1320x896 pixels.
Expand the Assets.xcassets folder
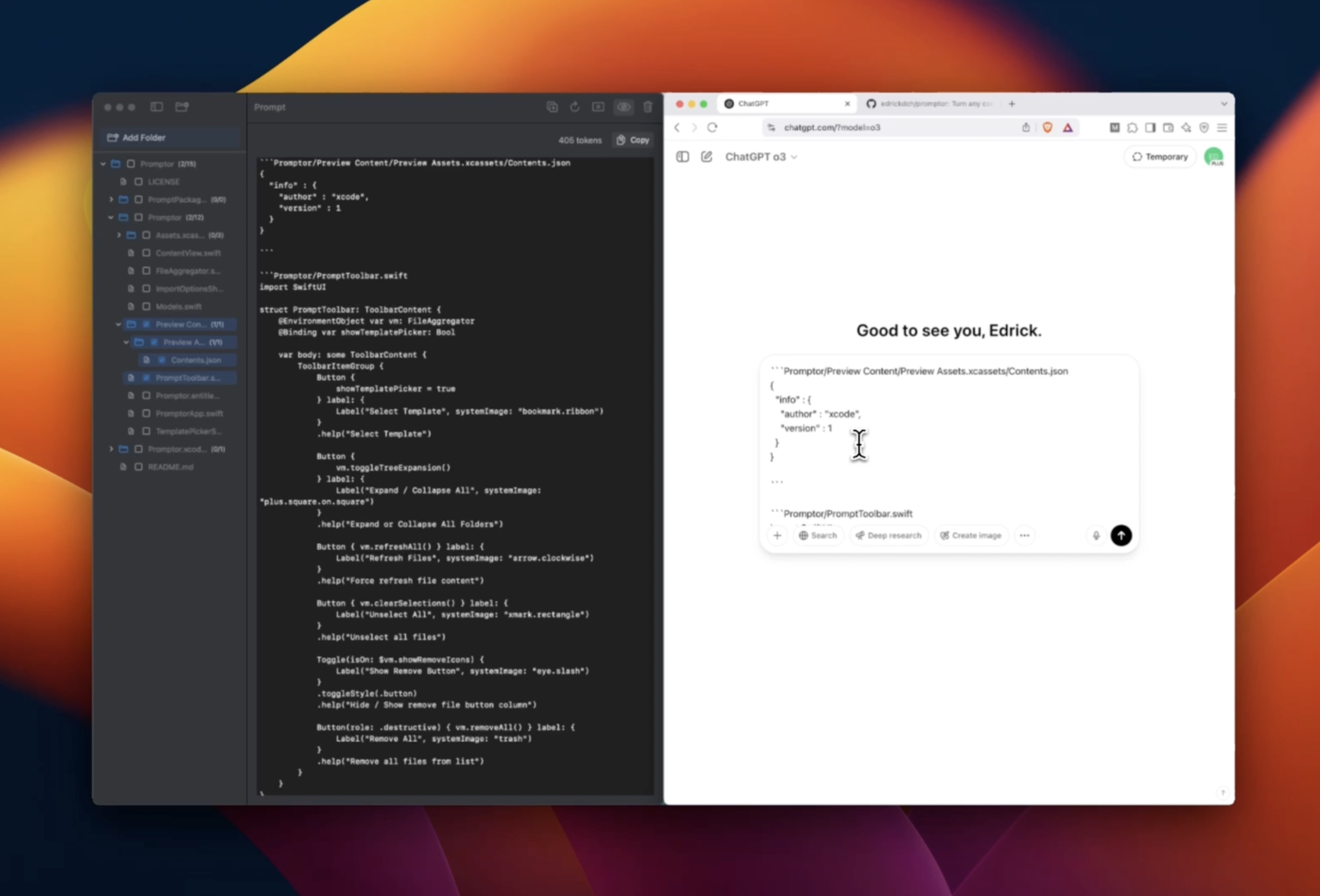click(119, 235)
